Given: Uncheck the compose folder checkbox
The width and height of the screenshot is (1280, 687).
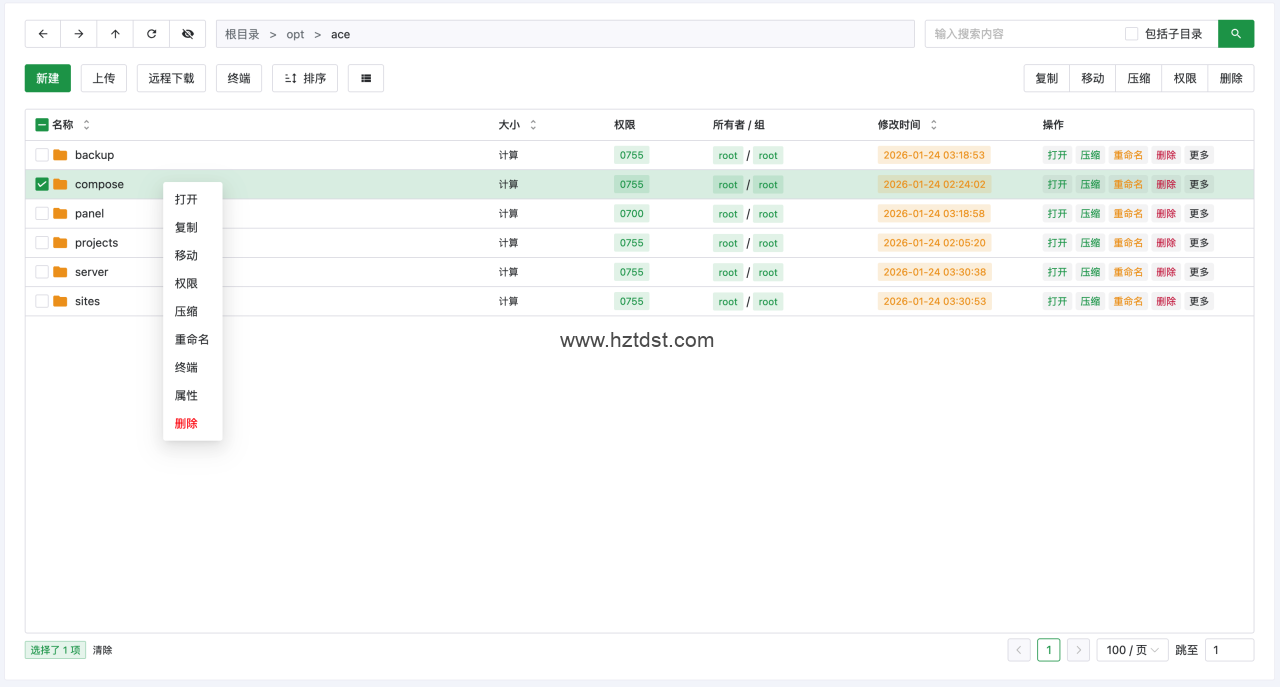Looking at the screenshot, I should coord(42,184).
